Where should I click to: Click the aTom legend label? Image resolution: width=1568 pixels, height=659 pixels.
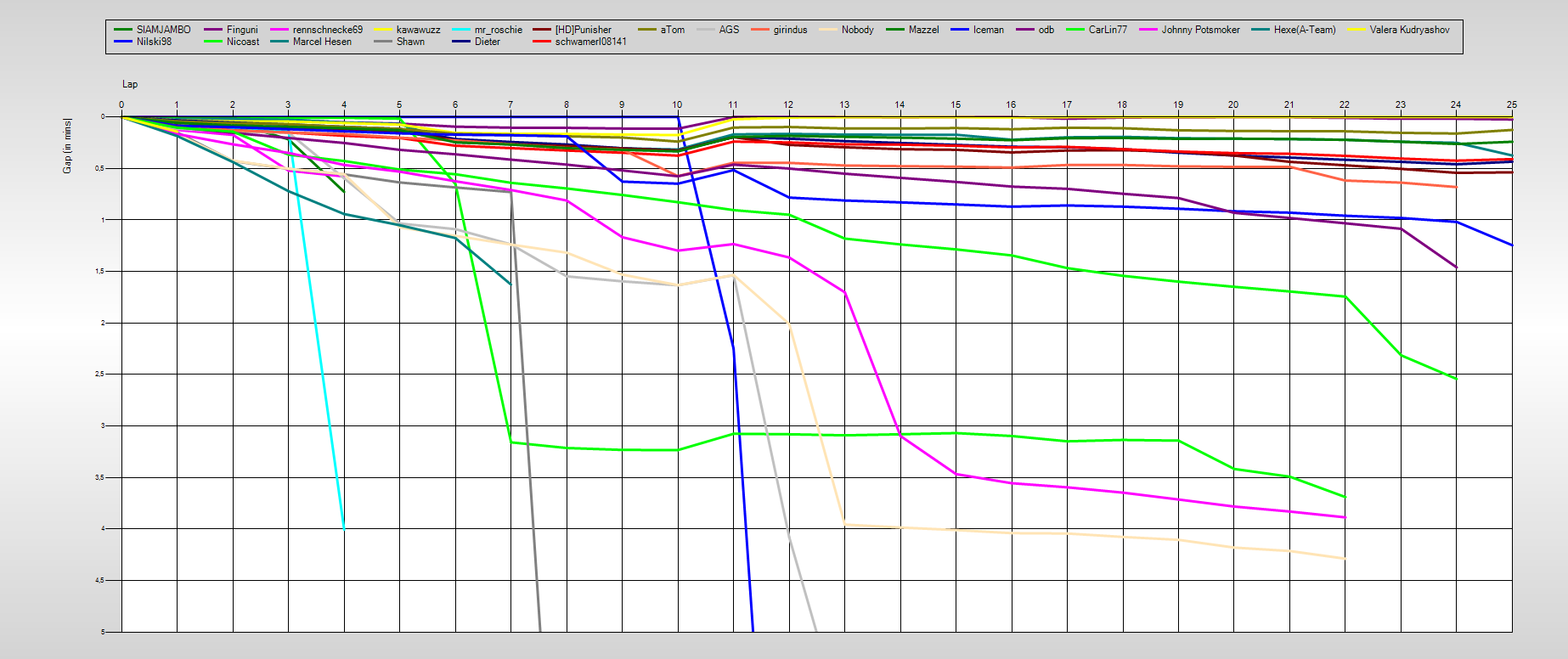click(672, 30)
